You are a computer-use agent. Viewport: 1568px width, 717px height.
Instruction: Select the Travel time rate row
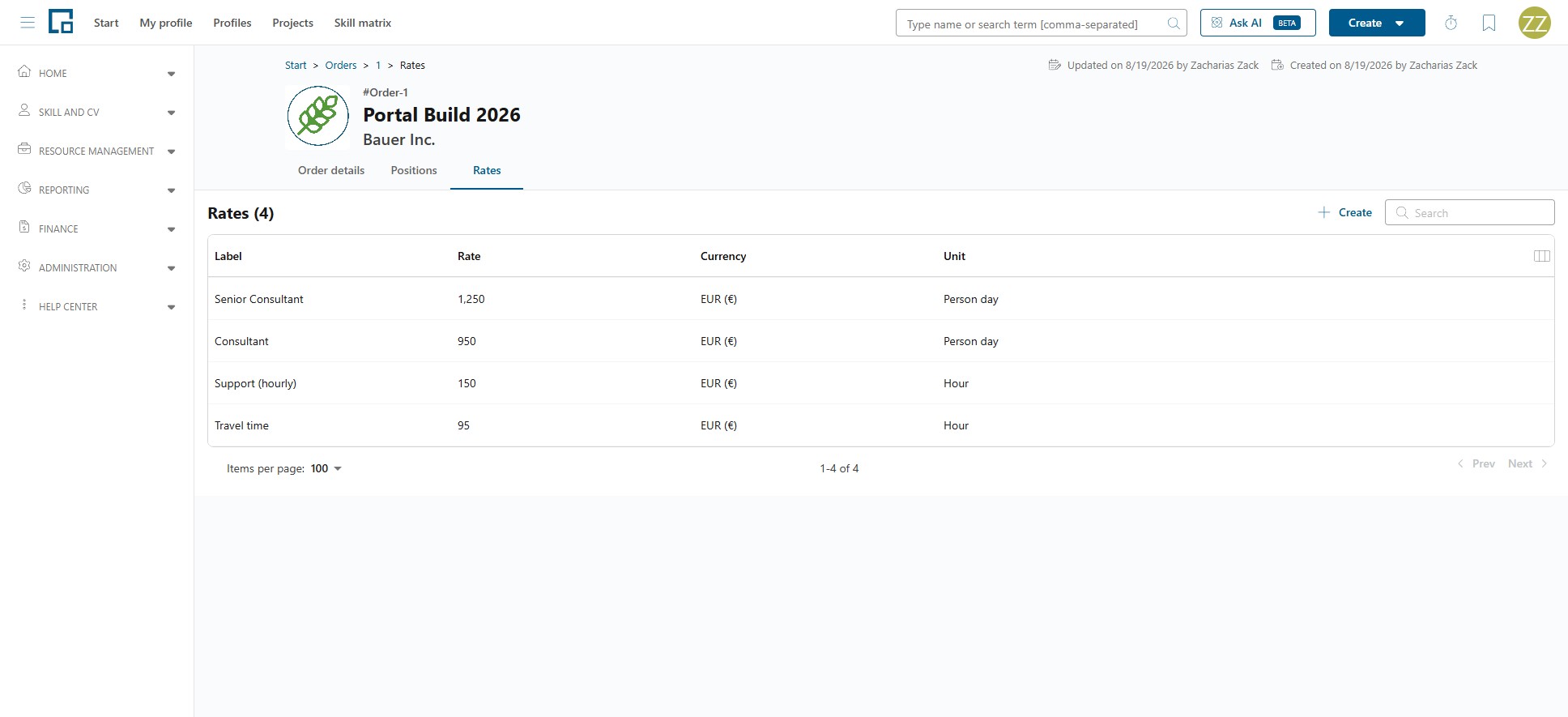click(880, 425)
